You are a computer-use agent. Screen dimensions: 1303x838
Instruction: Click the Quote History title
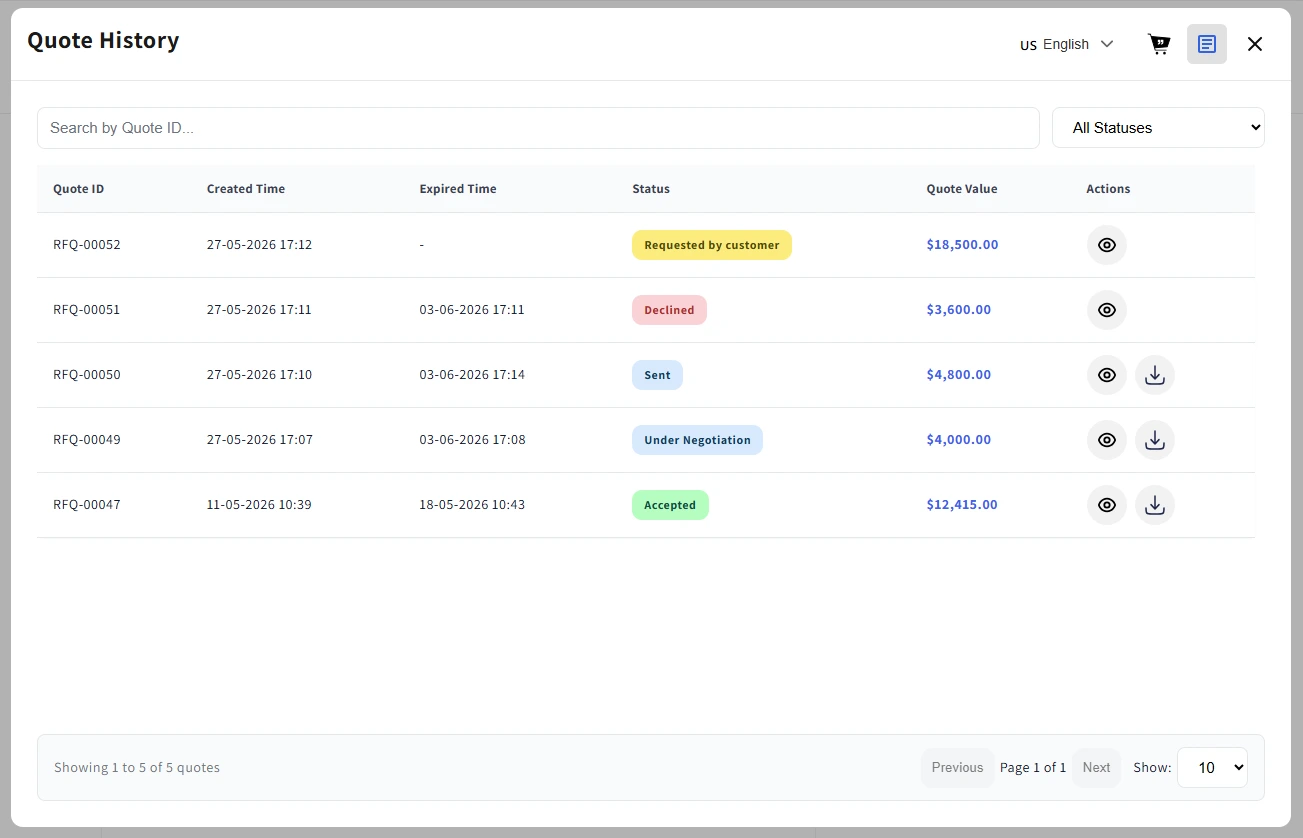[x=103, y=41]
